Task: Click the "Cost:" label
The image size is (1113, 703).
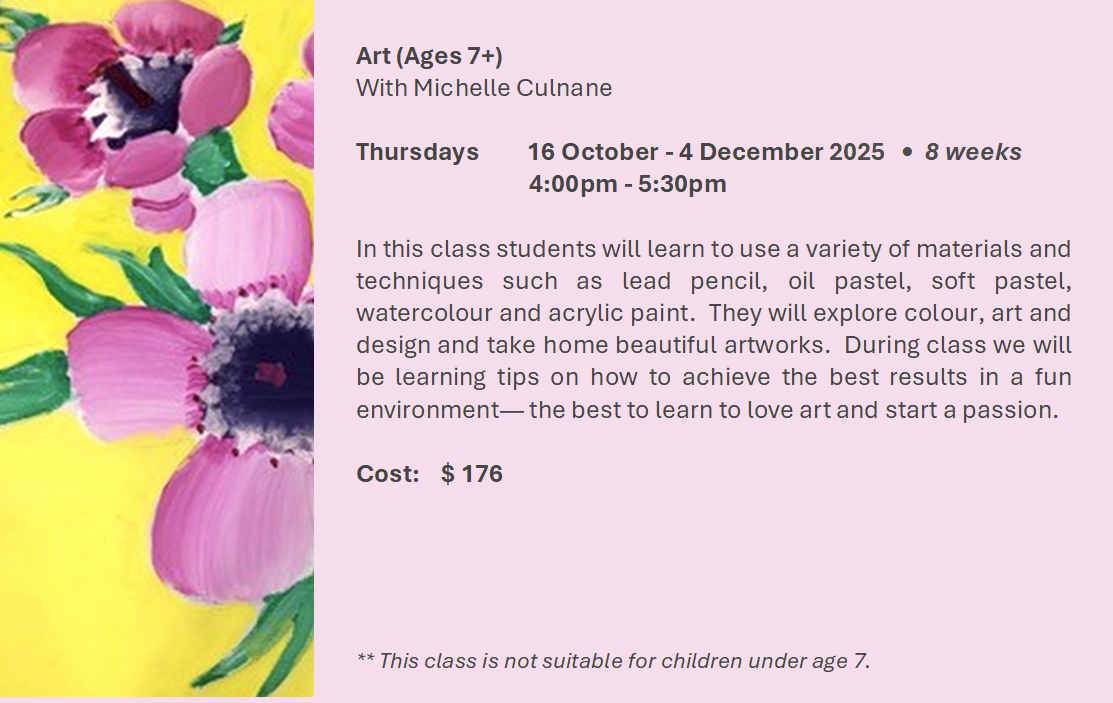Action: point(388,474)
